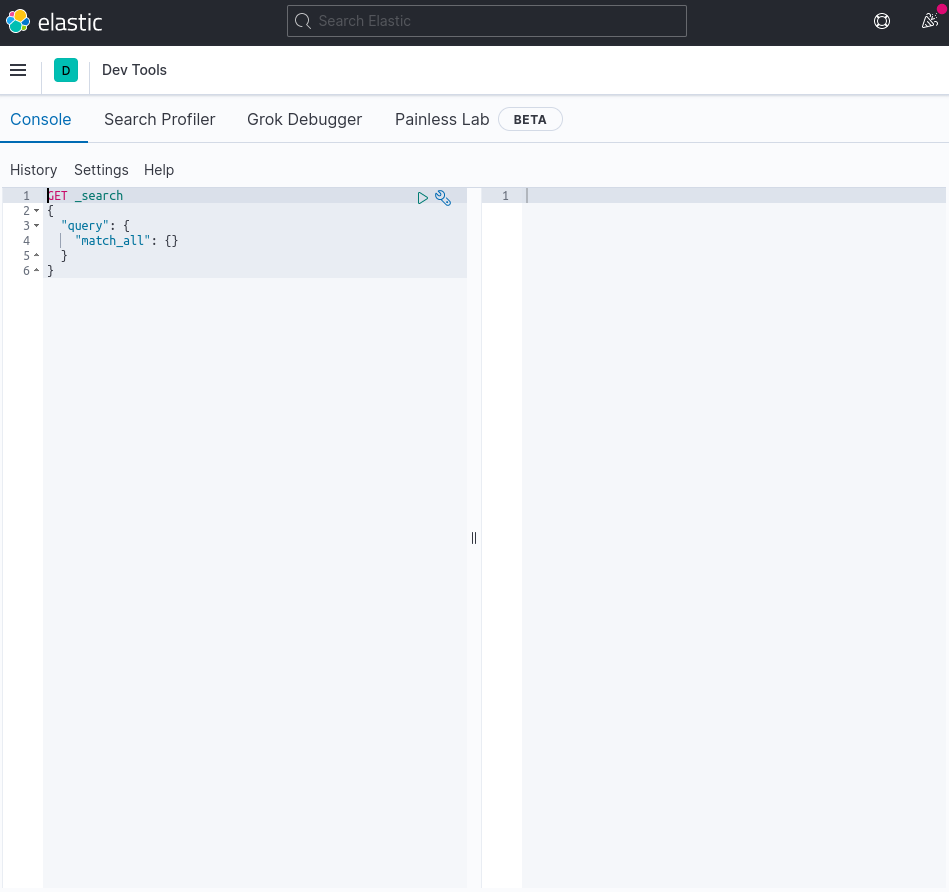Switch to the Search Profiler tab
Image resolution: width=949 pixels, height=892 pixels.
point(159,119)
